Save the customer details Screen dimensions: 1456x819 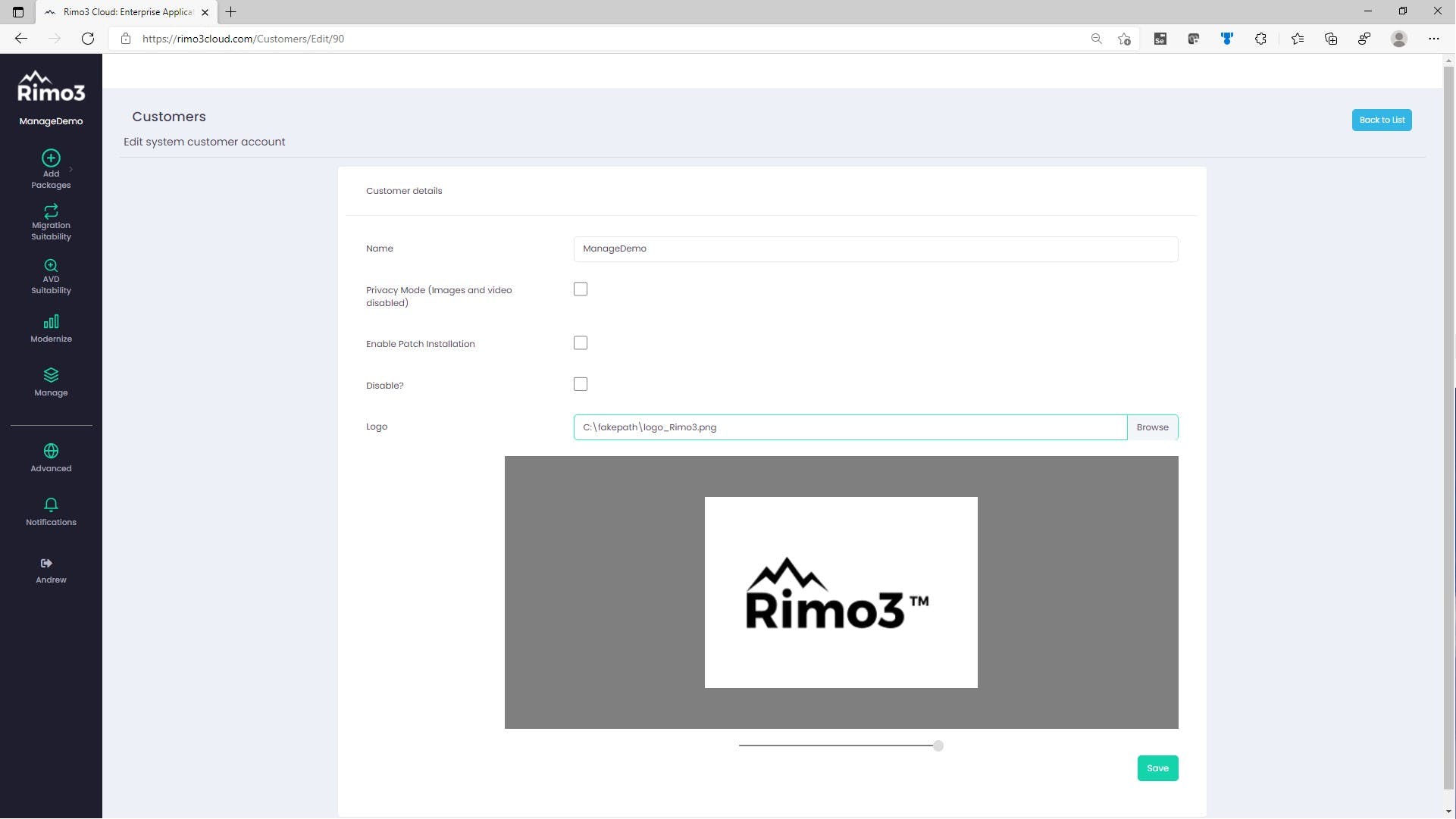pyautogui.click(x=1157, y=768)
